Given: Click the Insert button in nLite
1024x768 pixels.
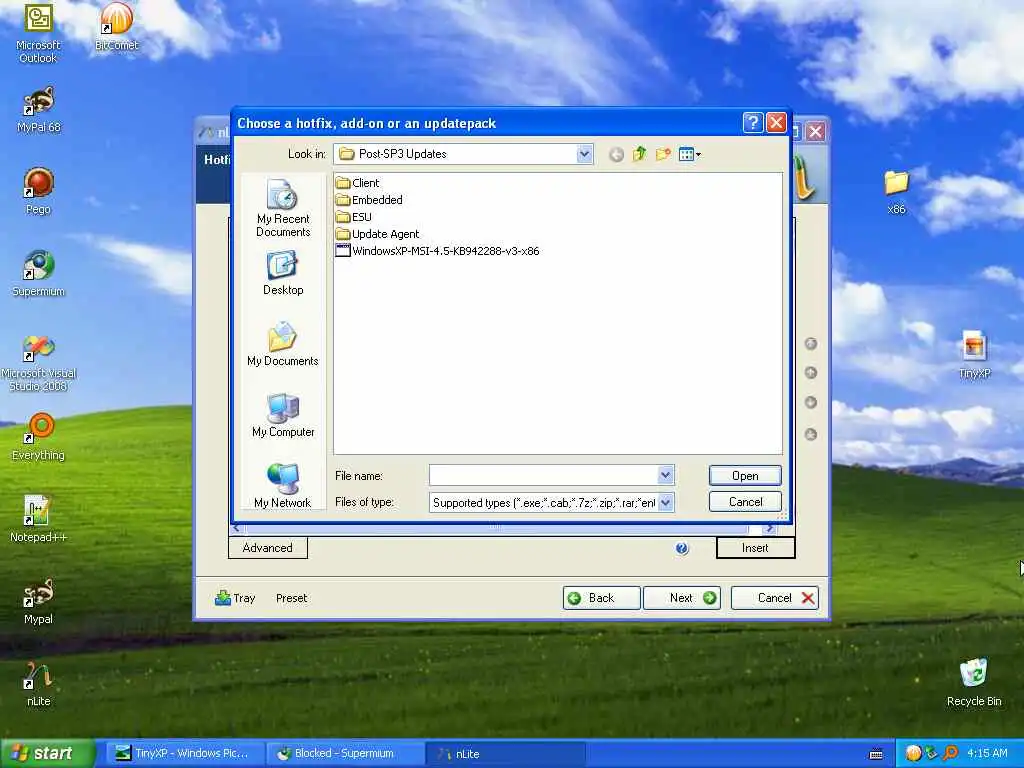Looking at the screenshot, I should point(755,547).
